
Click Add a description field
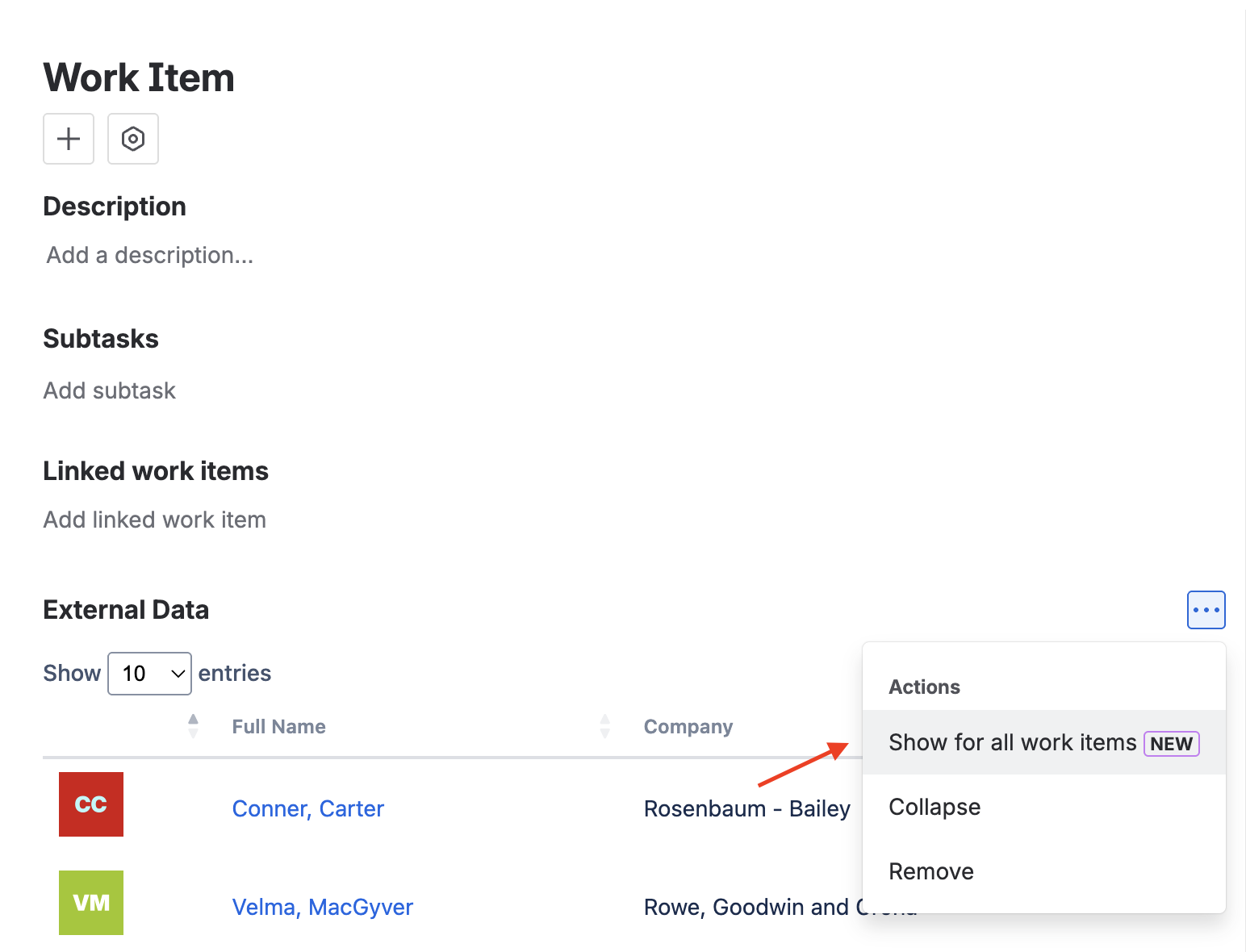[148, 255]
